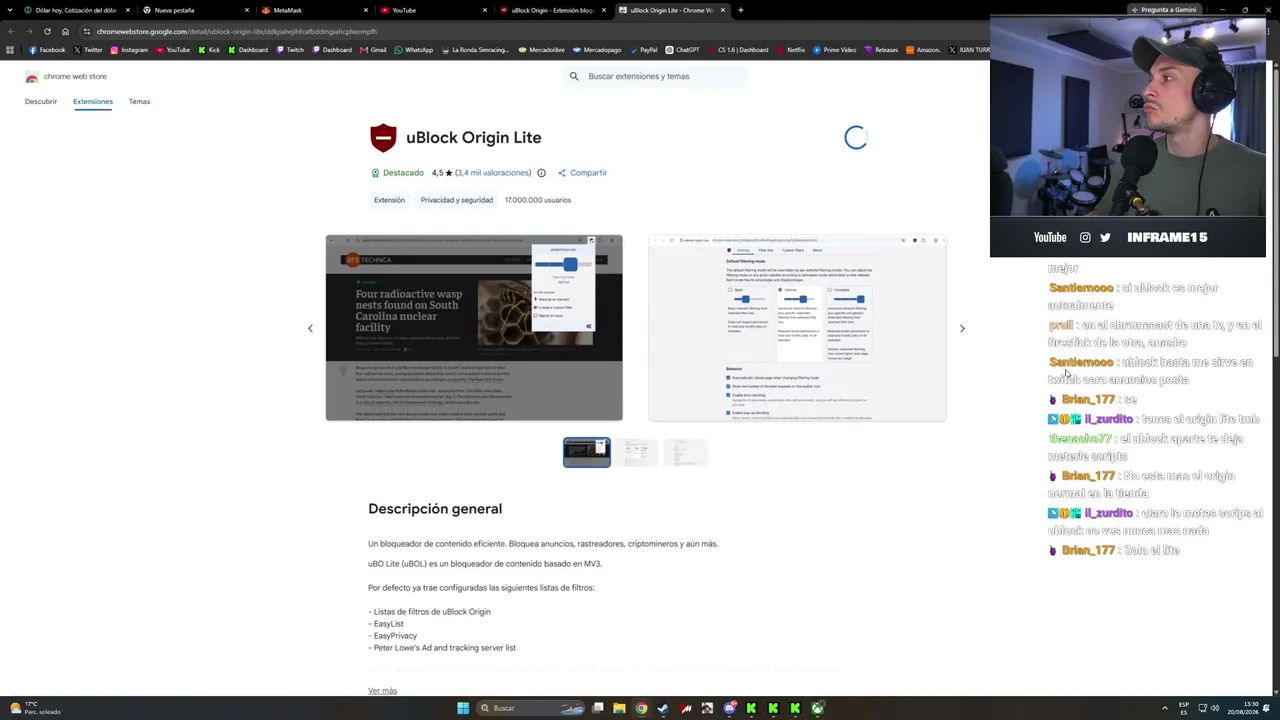
Task: Open the Kick bookmark
Action: (x=209, y=50)
